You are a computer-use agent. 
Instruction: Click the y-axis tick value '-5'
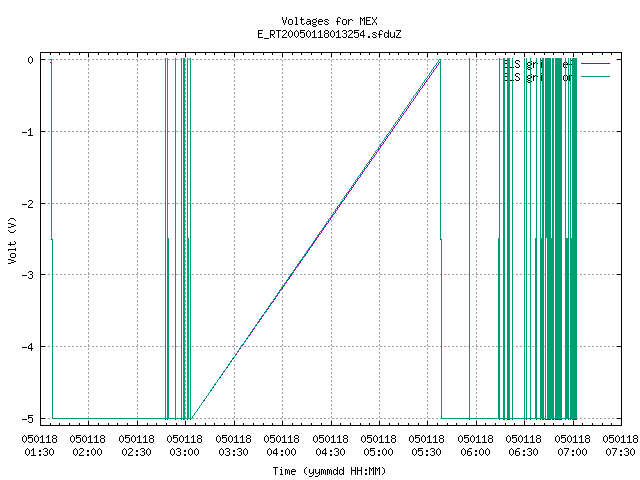[27, 419]
